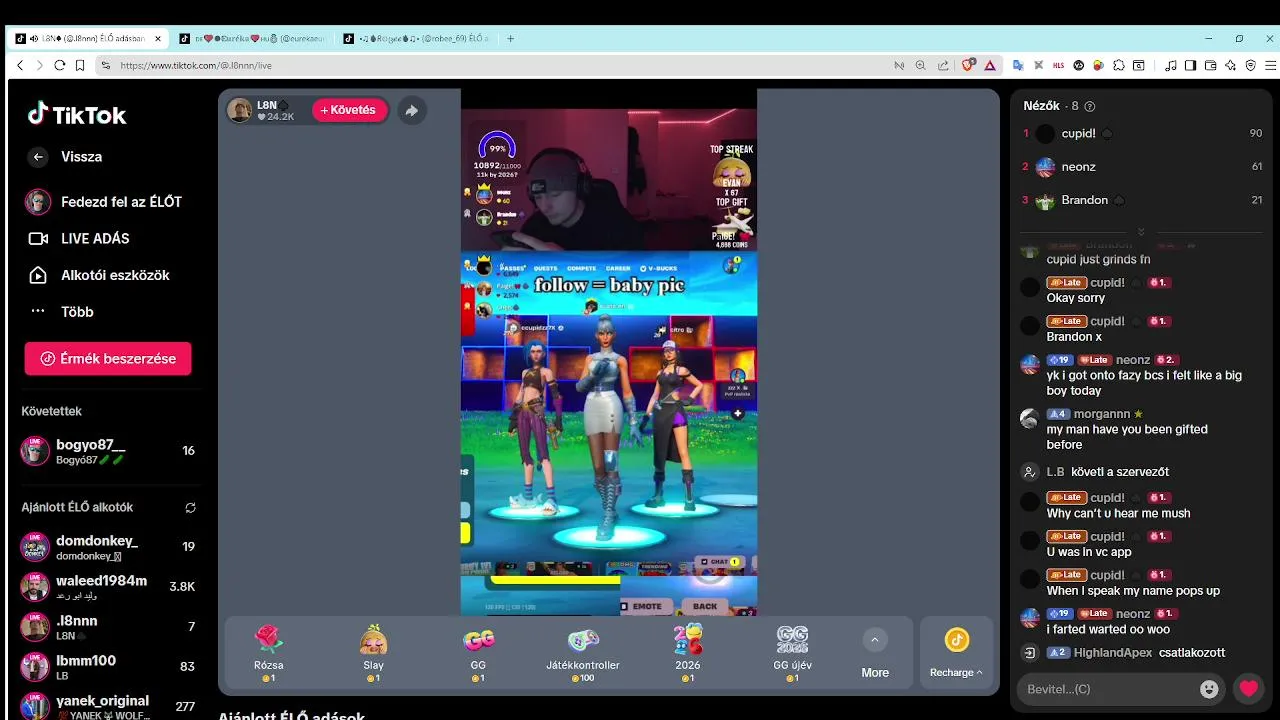This screenshot has width=1280, height=720.
Task: Open the Leo AI sparkle icon
Action: (x=1230, y=65)
